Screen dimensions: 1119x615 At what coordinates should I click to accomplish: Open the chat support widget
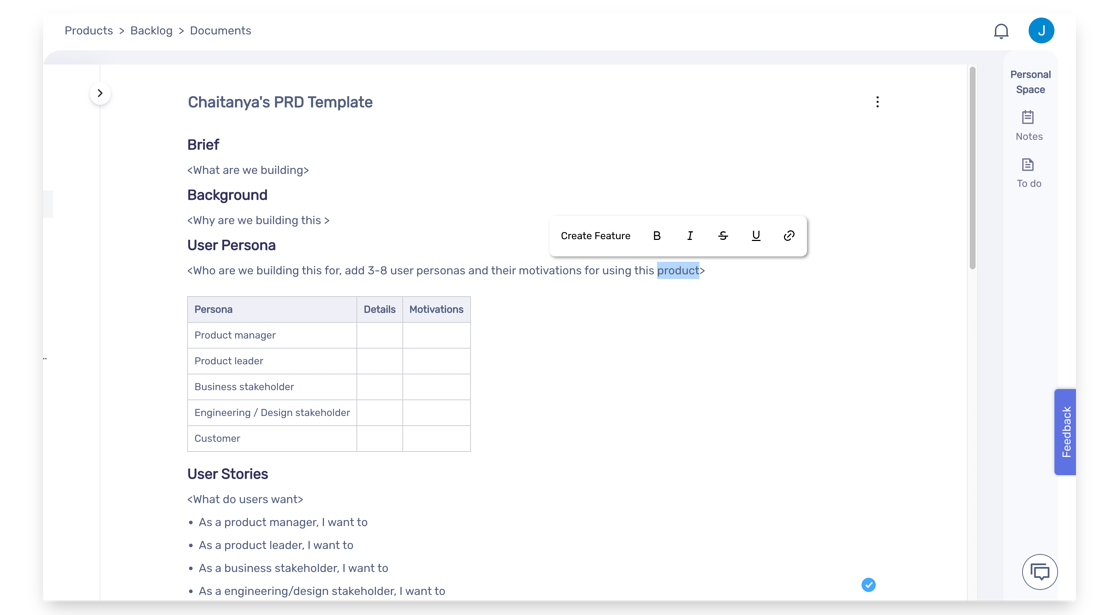[x=1040, y=571]
